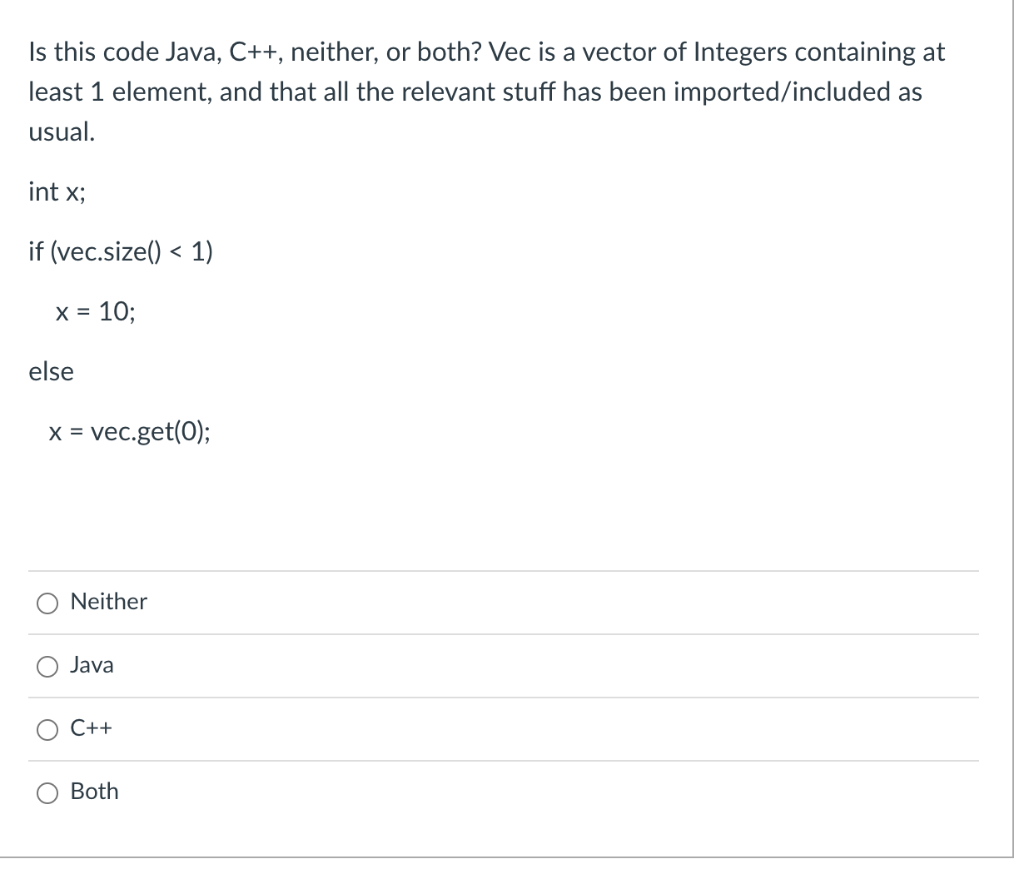The width and height of the screenshot is (1024, 869).
Task: Click the C++ option label text
Action: pos(93,730)
